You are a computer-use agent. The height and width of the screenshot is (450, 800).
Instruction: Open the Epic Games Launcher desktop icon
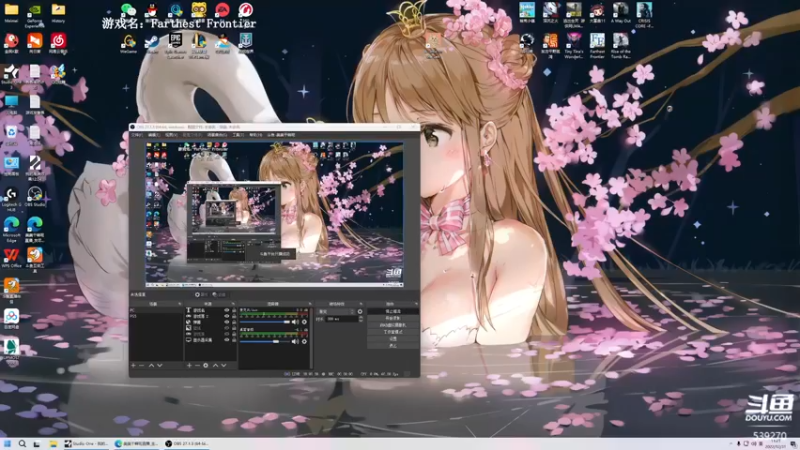coord(175,45)
